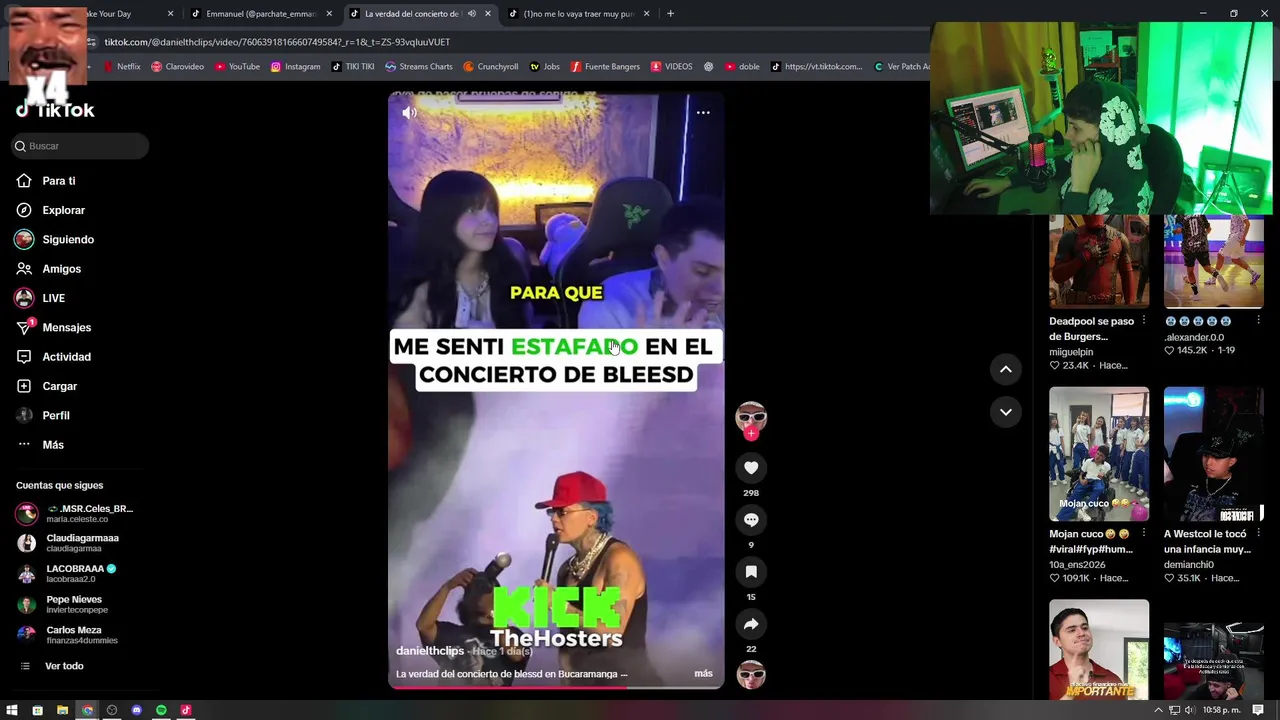Open A Westcol le tocó video thumbnail
1280x720 pixels.
(x=1214, y=454)
